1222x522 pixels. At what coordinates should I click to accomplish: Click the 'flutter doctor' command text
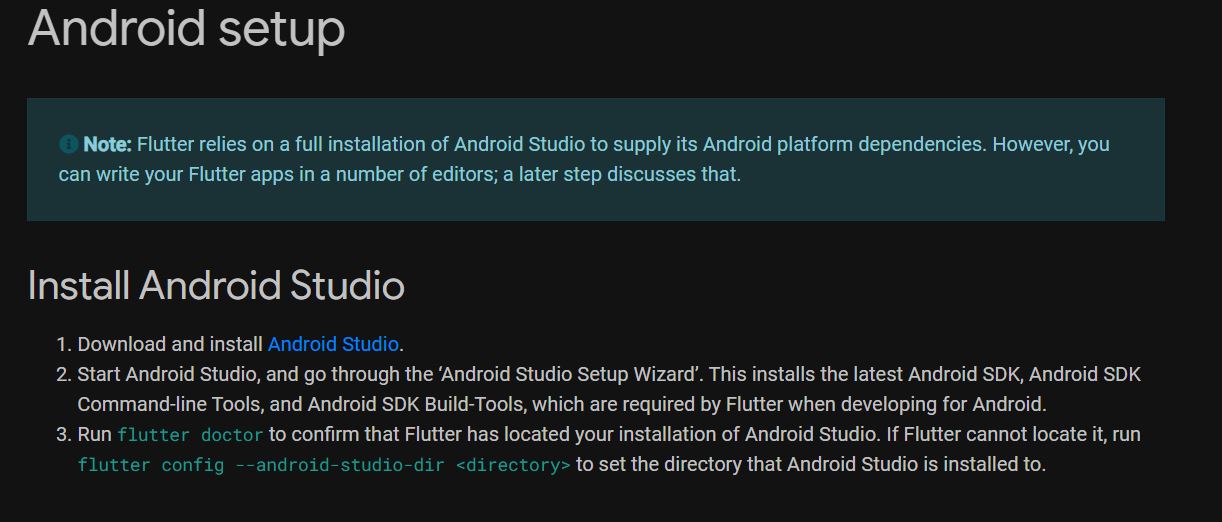pos(190,435)
